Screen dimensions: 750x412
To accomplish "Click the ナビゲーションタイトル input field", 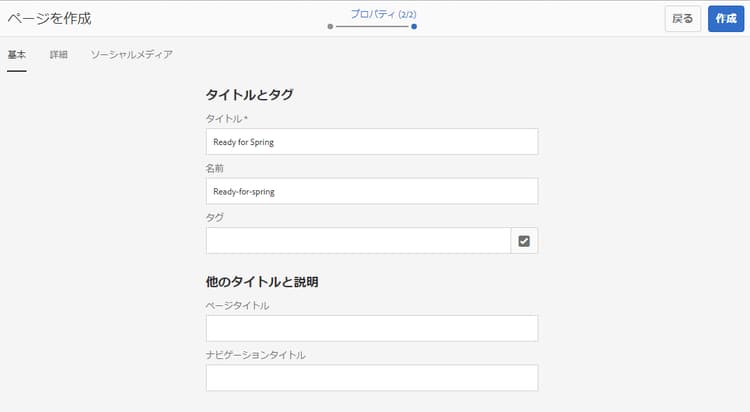I will coord(372,378).
